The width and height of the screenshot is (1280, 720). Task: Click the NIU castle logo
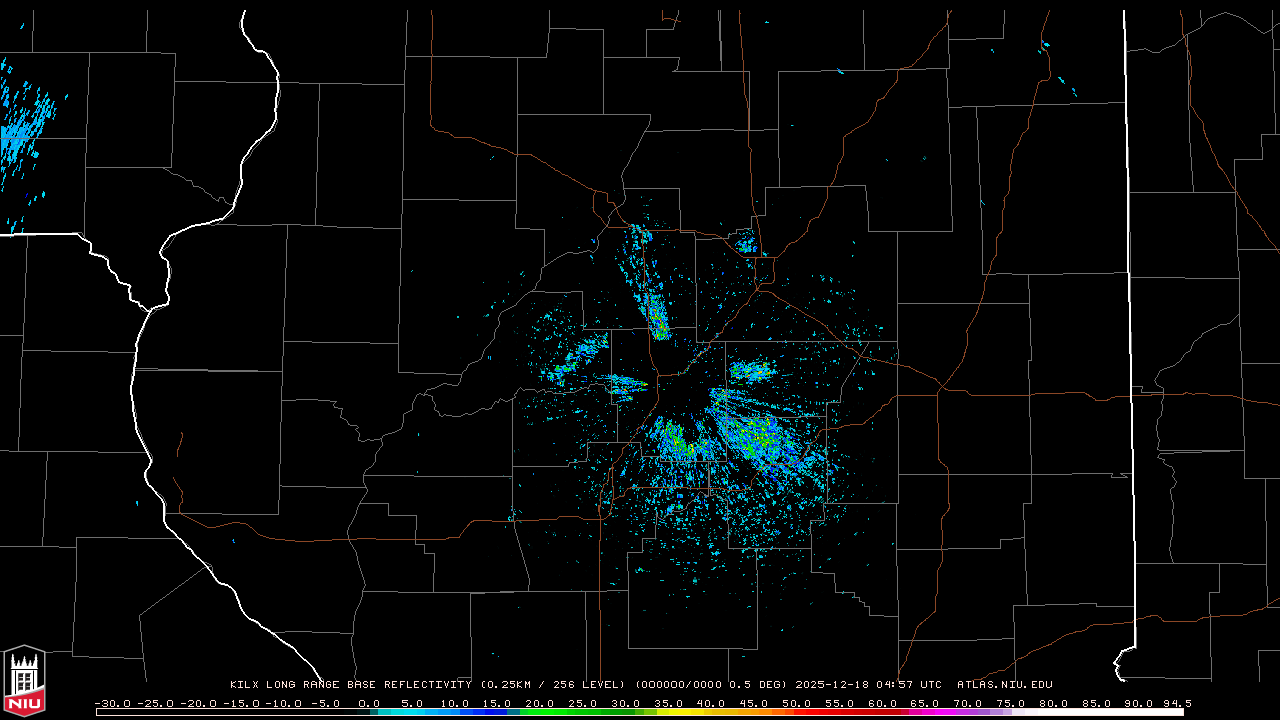coord(24,678)
